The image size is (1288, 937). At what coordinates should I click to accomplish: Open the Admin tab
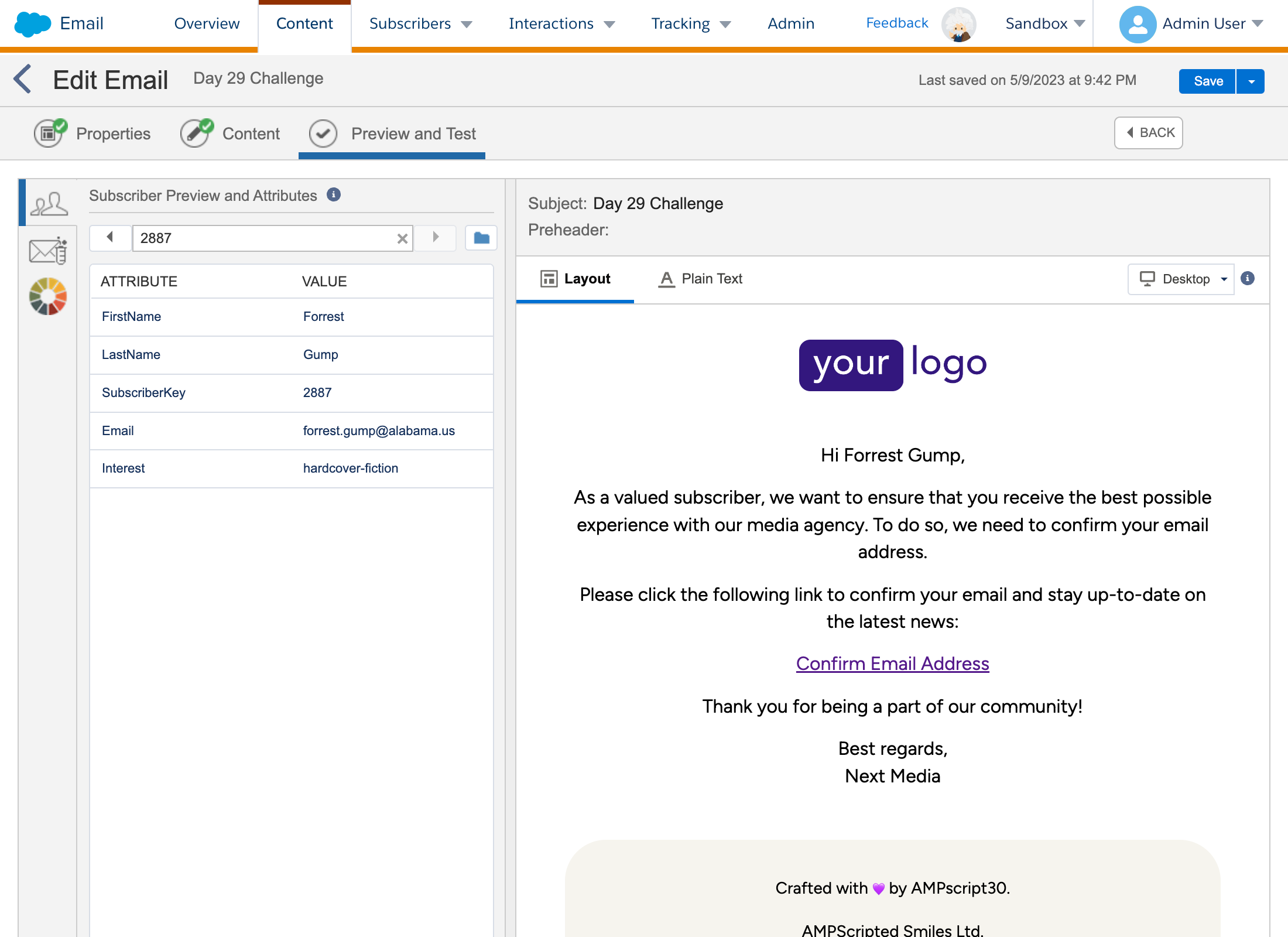pos(791,23)
